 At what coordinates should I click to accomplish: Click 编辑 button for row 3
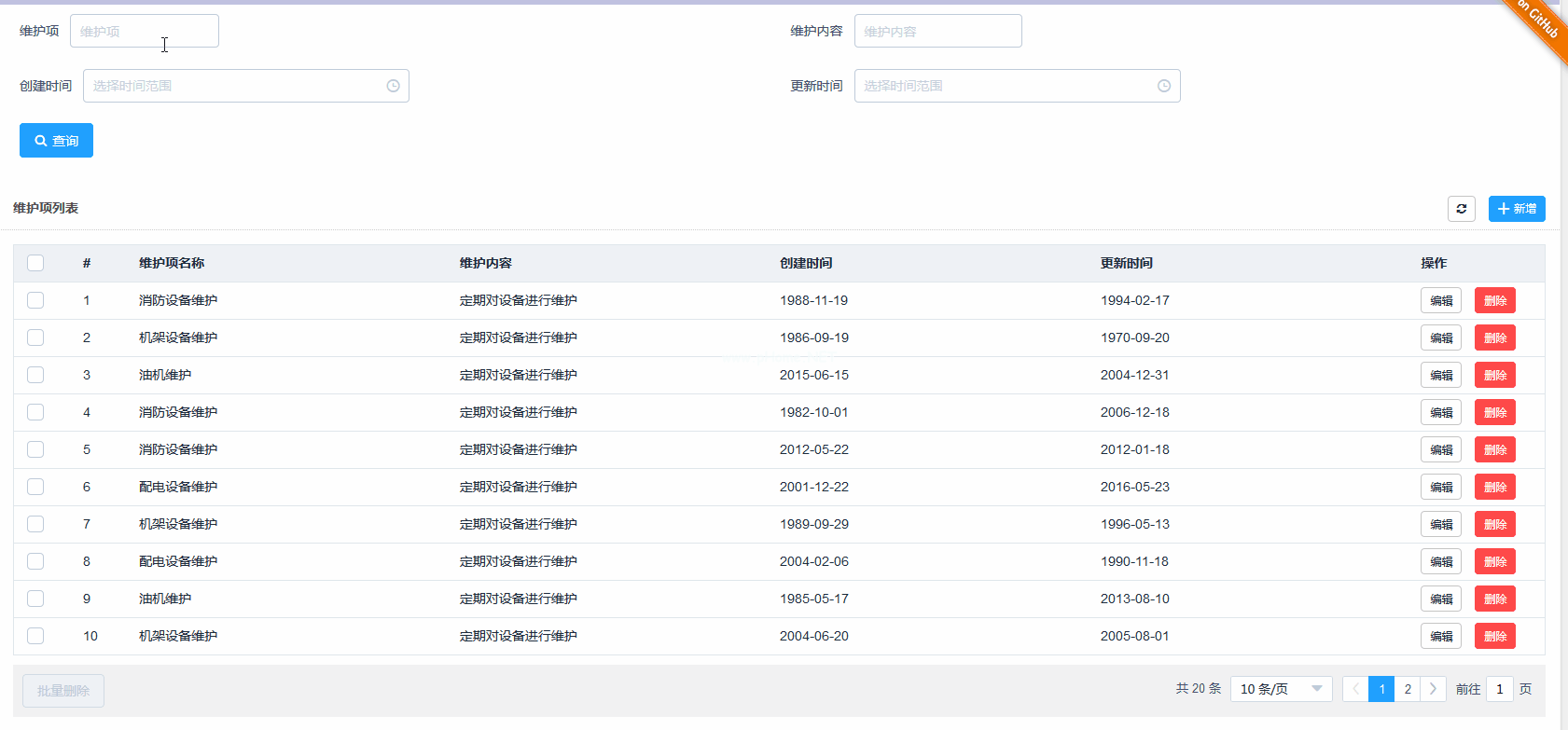(1440, 375)
